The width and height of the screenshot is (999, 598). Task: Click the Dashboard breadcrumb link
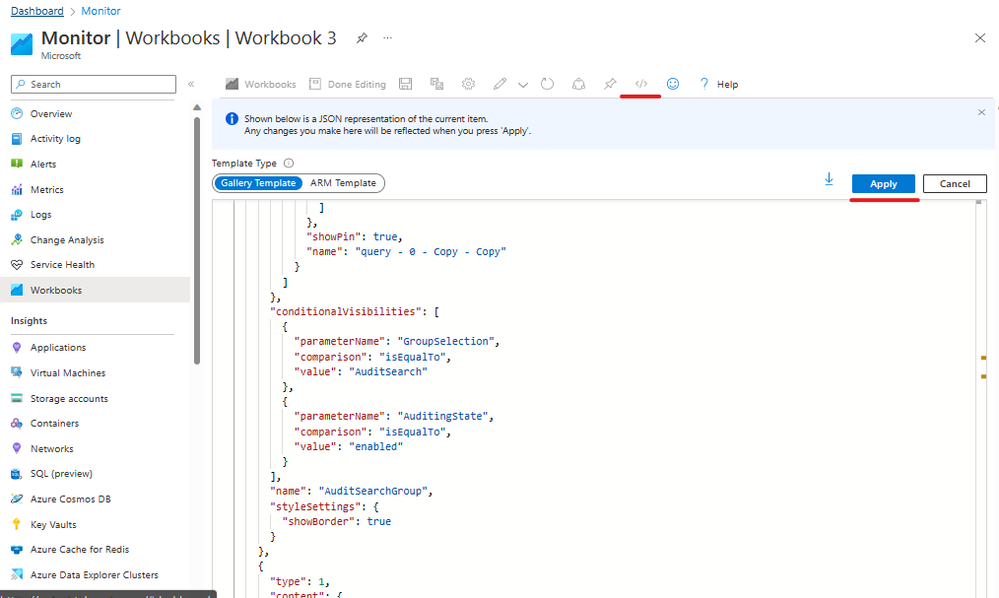point(37,11)
